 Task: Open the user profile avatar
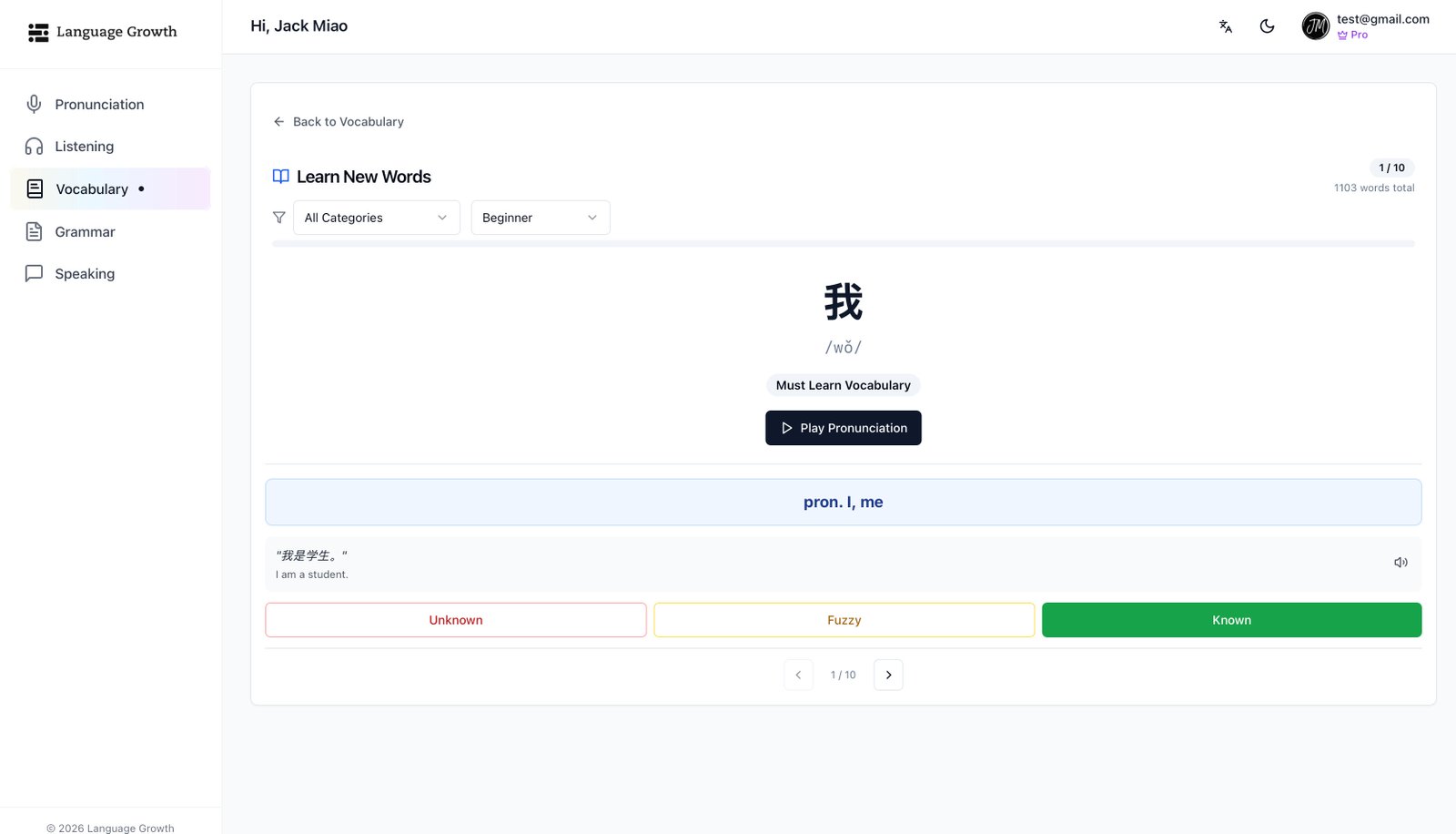1315,26
